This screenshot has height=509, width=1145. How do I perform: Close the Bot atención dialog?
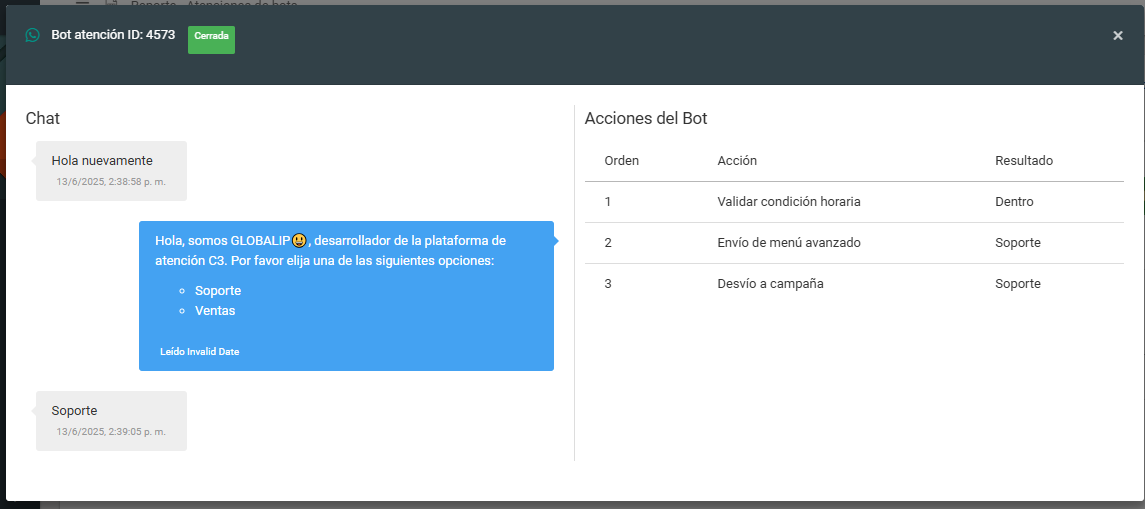[1117, 36]
